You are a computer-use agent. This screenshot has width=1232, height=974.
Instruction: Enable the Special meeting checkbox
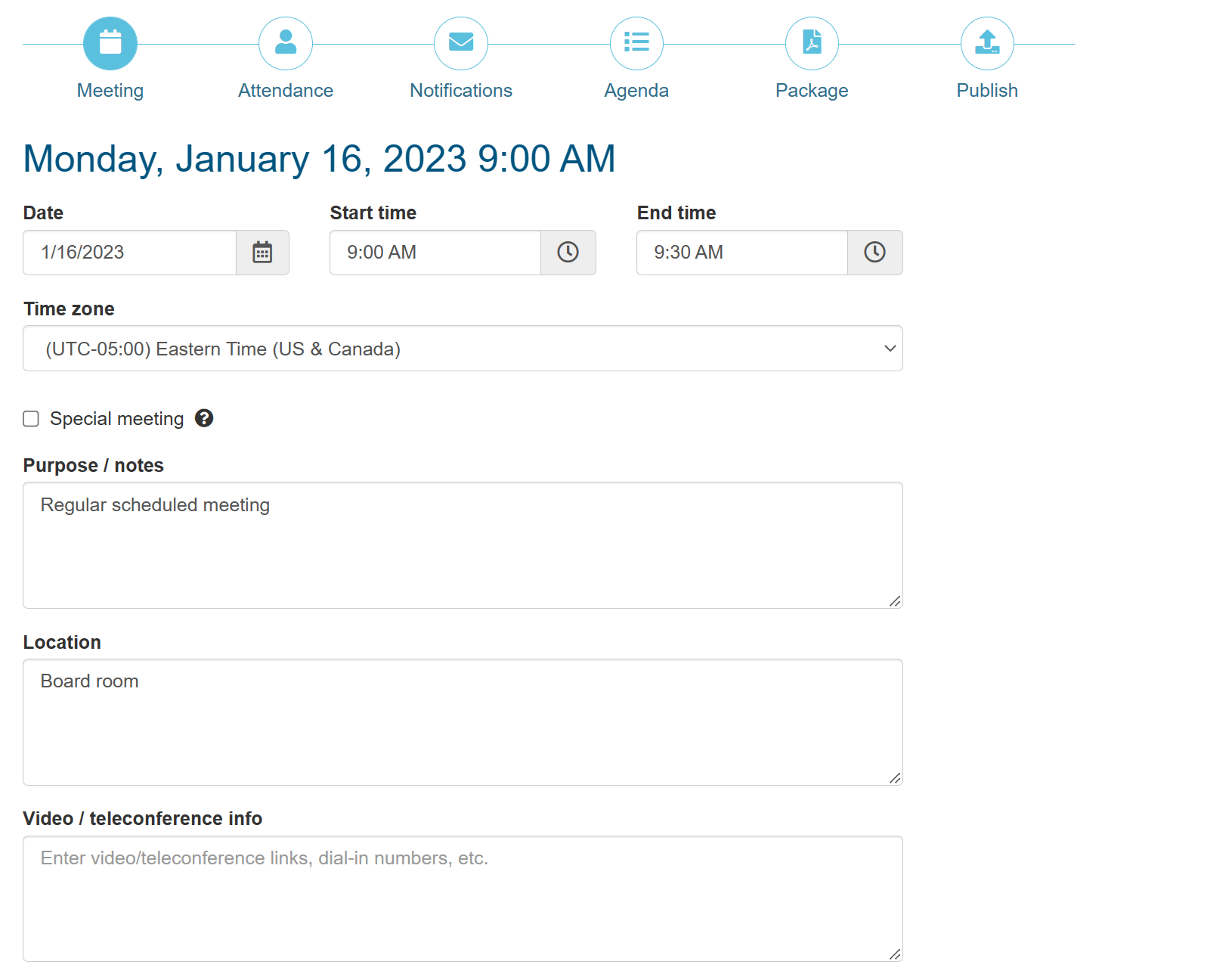31,419
